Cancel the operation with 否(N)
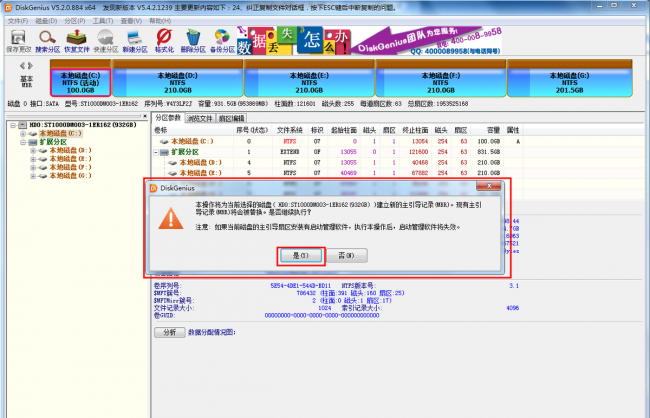Screen dimensions: 650x418 click(x=347, y=256)
